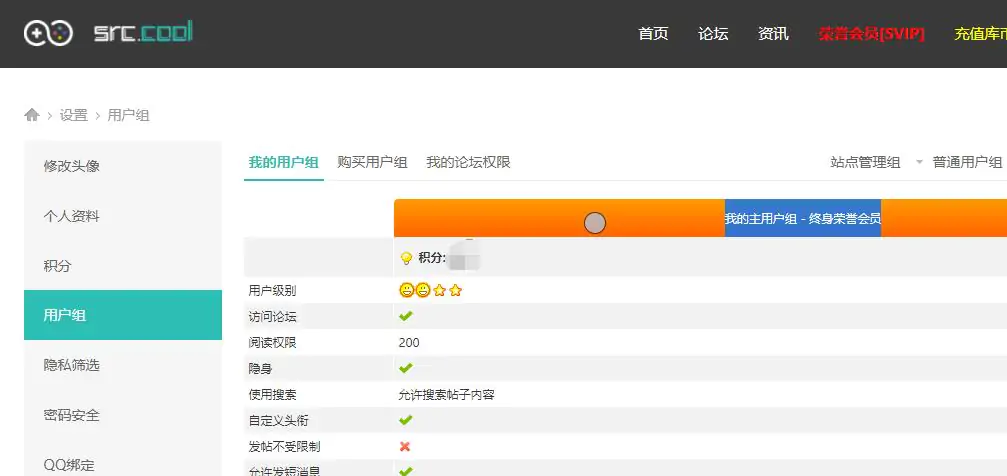Click the 使用搜索 row label
Viewport: 1007px width, 476px height.
click(272, 394)
